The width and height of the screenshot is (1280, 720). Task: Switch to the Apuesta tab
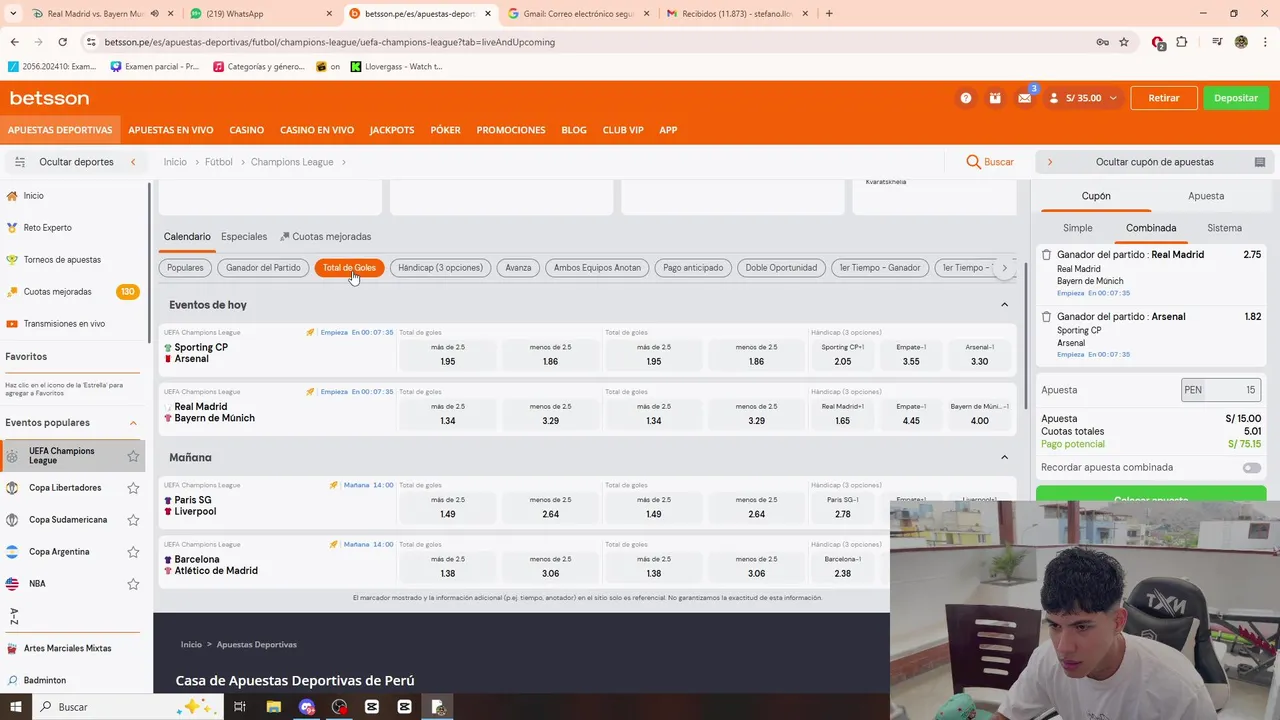pos(1205,196)
